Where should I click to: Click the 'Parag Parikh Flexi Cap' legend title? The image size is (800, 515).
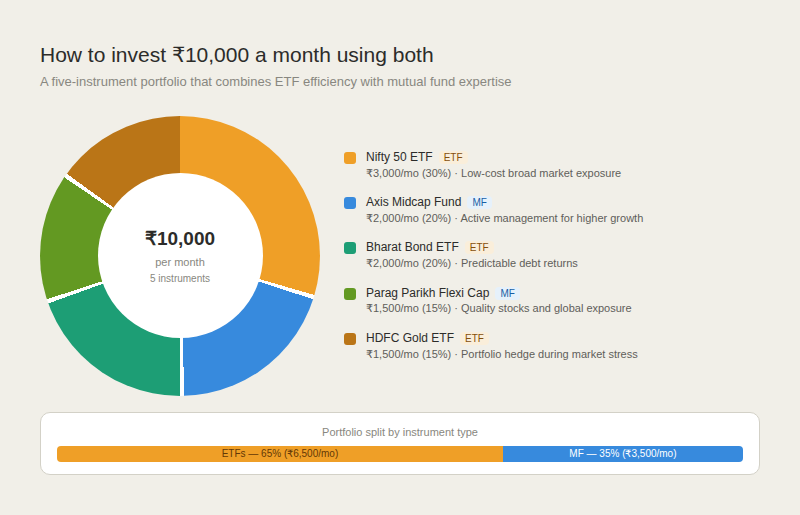click(428, 292)
